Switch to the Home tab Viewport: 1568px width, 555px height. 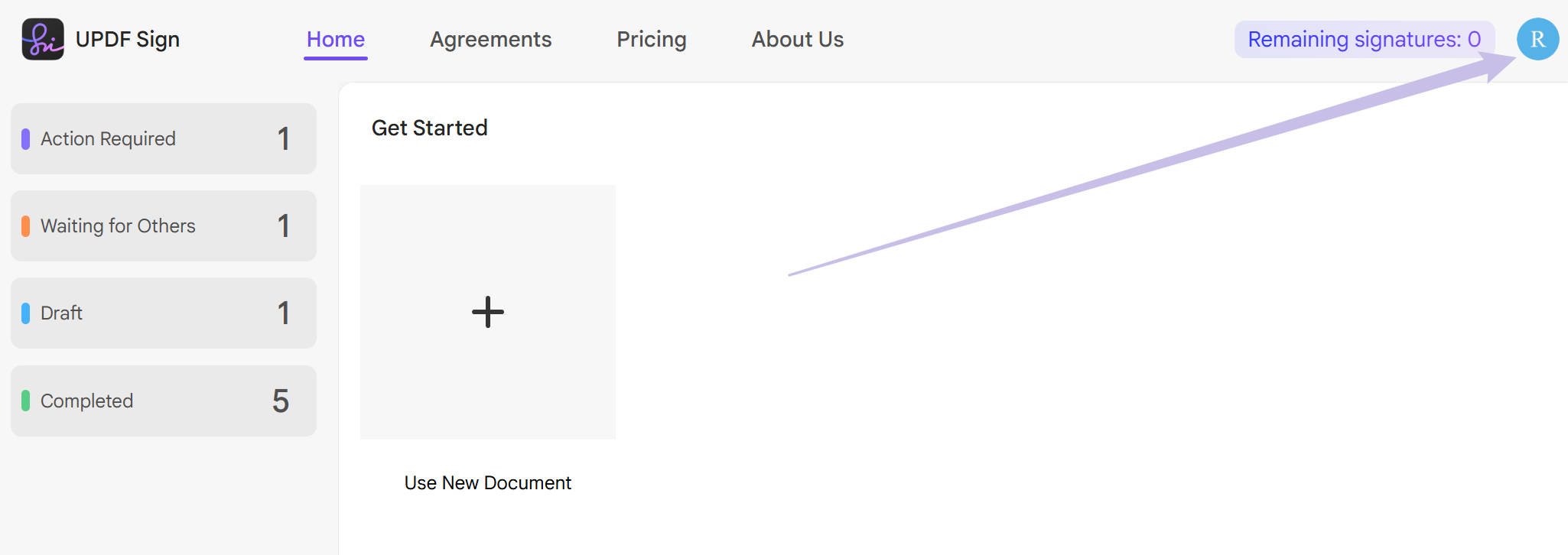point(336,39)
